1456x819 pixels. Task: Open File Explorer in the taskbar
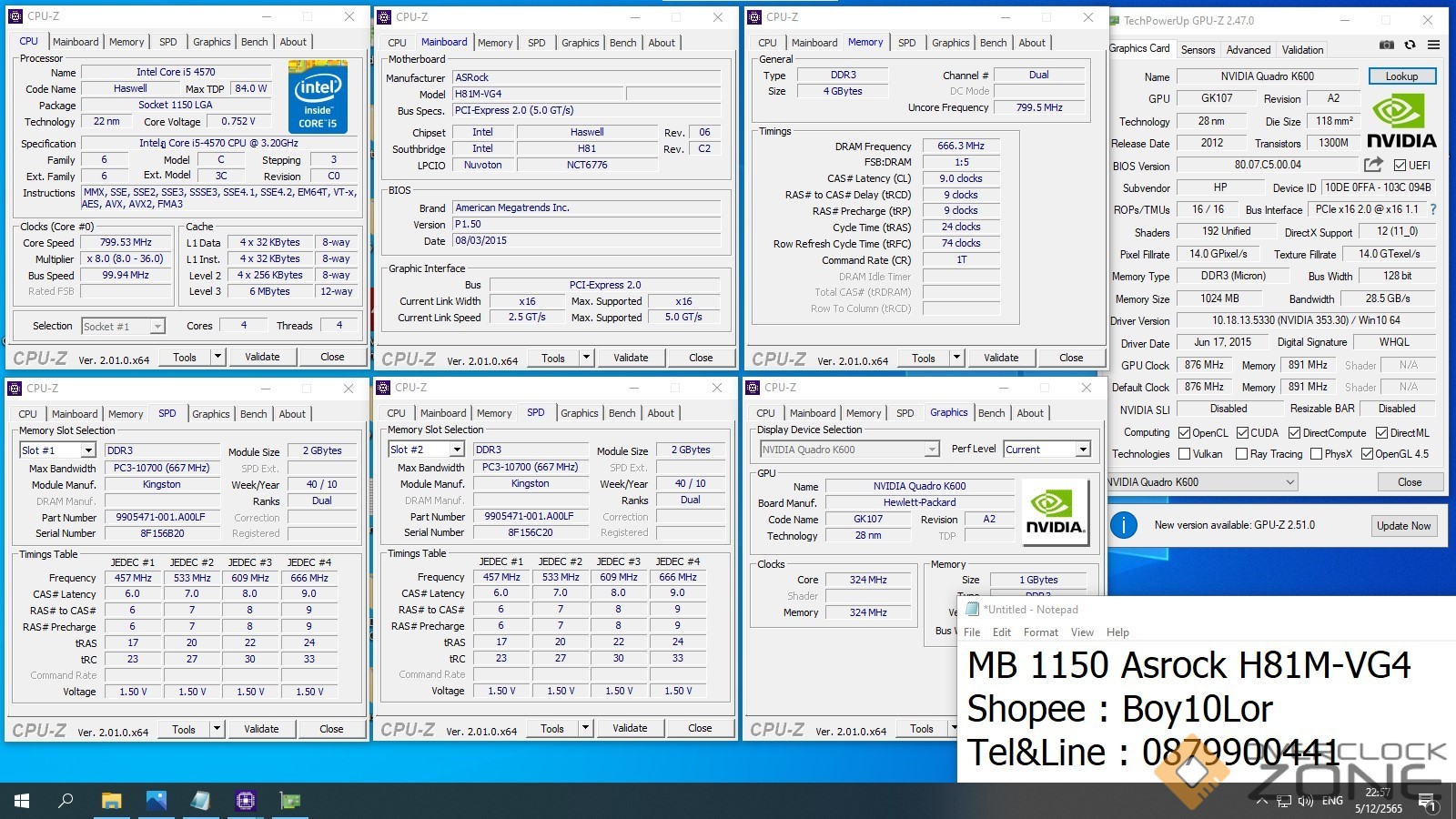pos(111,801)
